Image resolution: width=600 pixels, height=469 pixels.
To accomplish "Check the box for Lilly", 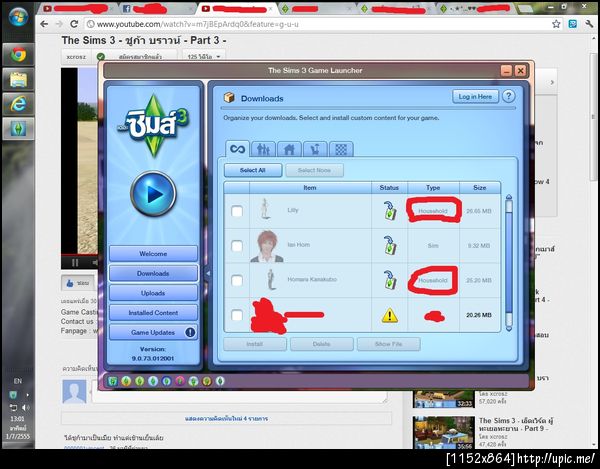I will [237, 211].
